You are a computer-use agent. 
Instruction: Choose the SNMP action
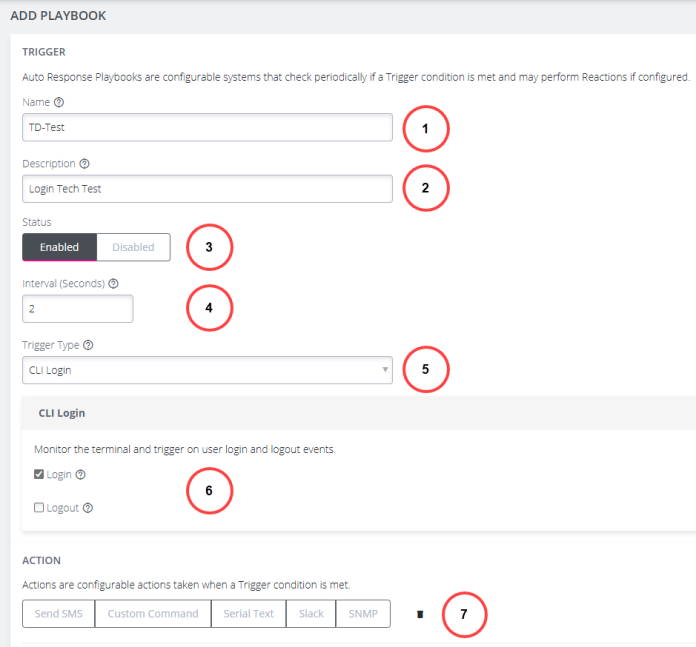pos(362,614)
